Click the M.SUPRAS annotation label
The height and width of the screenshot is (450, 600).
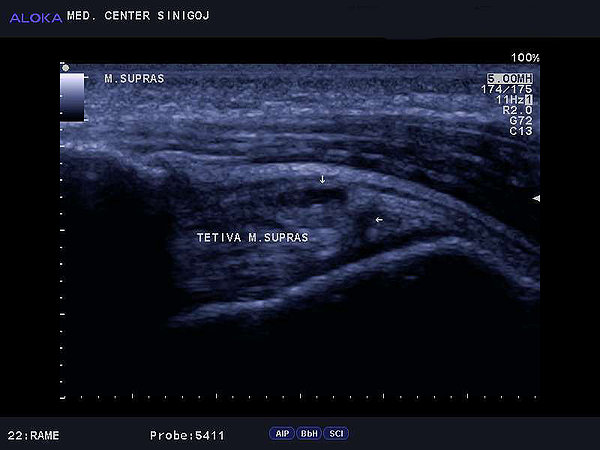coord(134,79)
